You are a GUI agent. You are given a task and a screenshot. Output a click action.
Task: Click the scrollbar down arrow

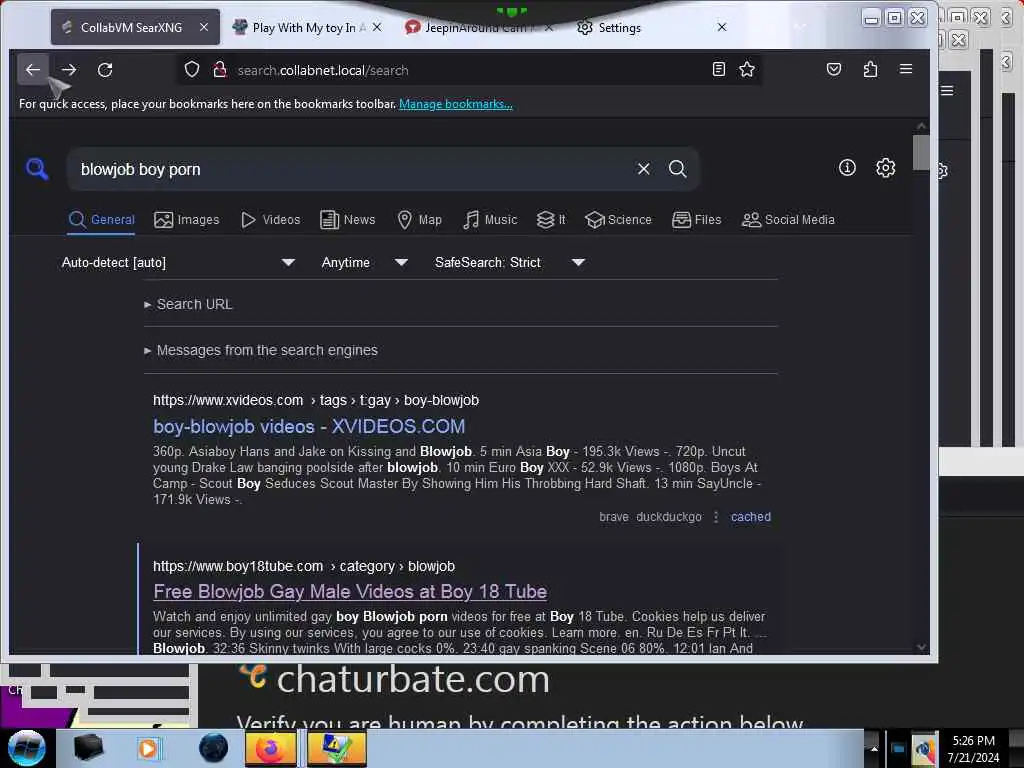921,647
